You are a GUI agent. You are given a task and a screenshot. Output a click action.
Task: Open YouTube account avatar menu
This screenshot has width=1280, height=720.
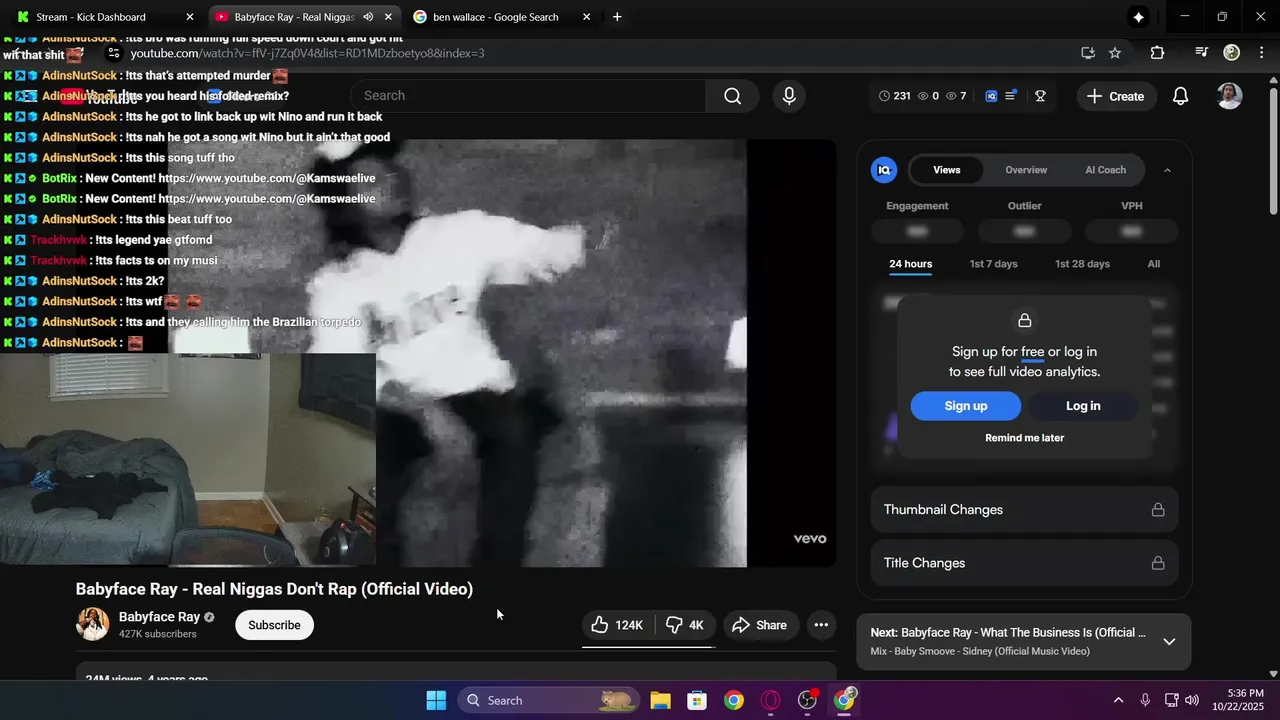tap(1229, 96)
